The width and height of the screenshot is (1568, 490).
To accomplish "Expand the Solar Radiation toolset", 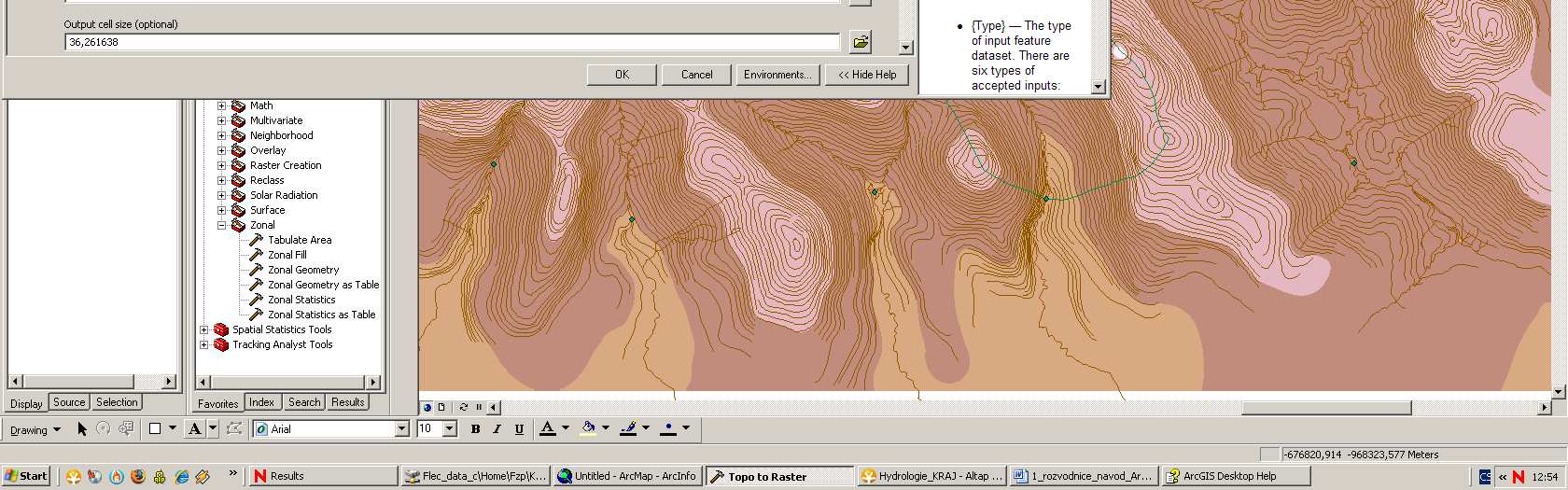I will [x=221, y=195].
